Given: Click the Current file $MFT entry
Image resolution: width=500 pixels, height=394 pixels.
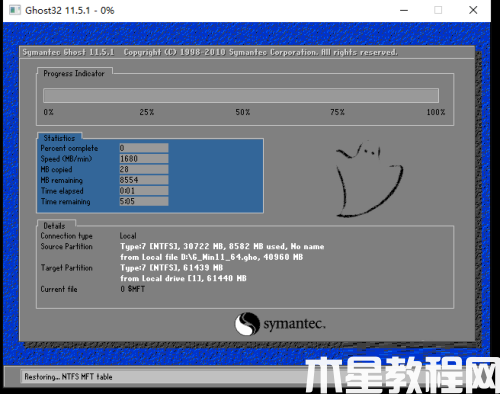Looking at the screenshot, I should (x=133, y=289).
